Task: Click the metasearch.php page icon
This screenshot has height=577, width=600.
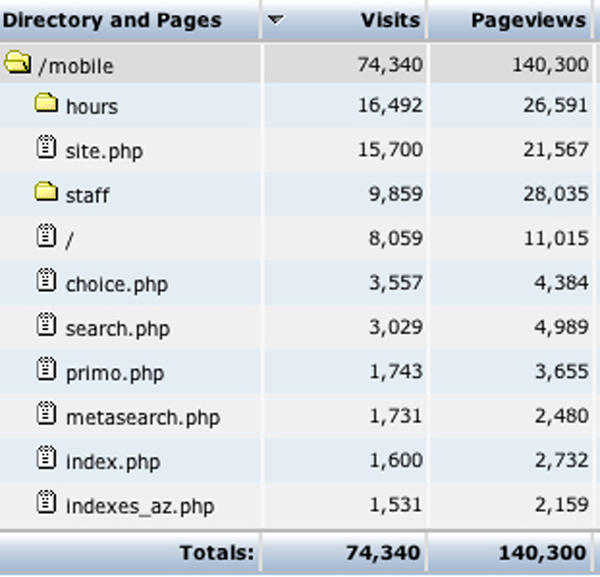Action: click(x=46, y=414)
